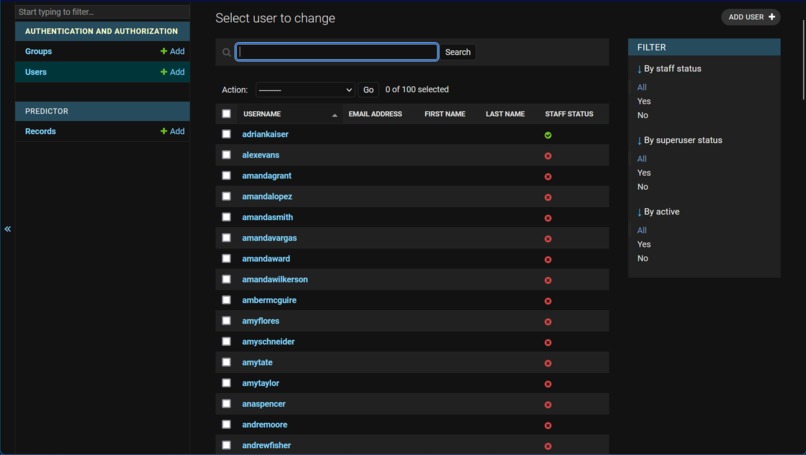Click the magnifier icon in the search bar
The height and width of the screenshot is (455, 806).
click(x=226, y=52)
